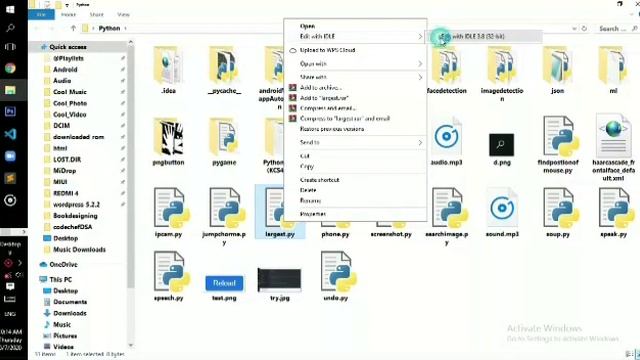Image resolution: width=640 pixels, height=360 pixels.
Task: Select This PC in the navigation pane
Action: 60,279
